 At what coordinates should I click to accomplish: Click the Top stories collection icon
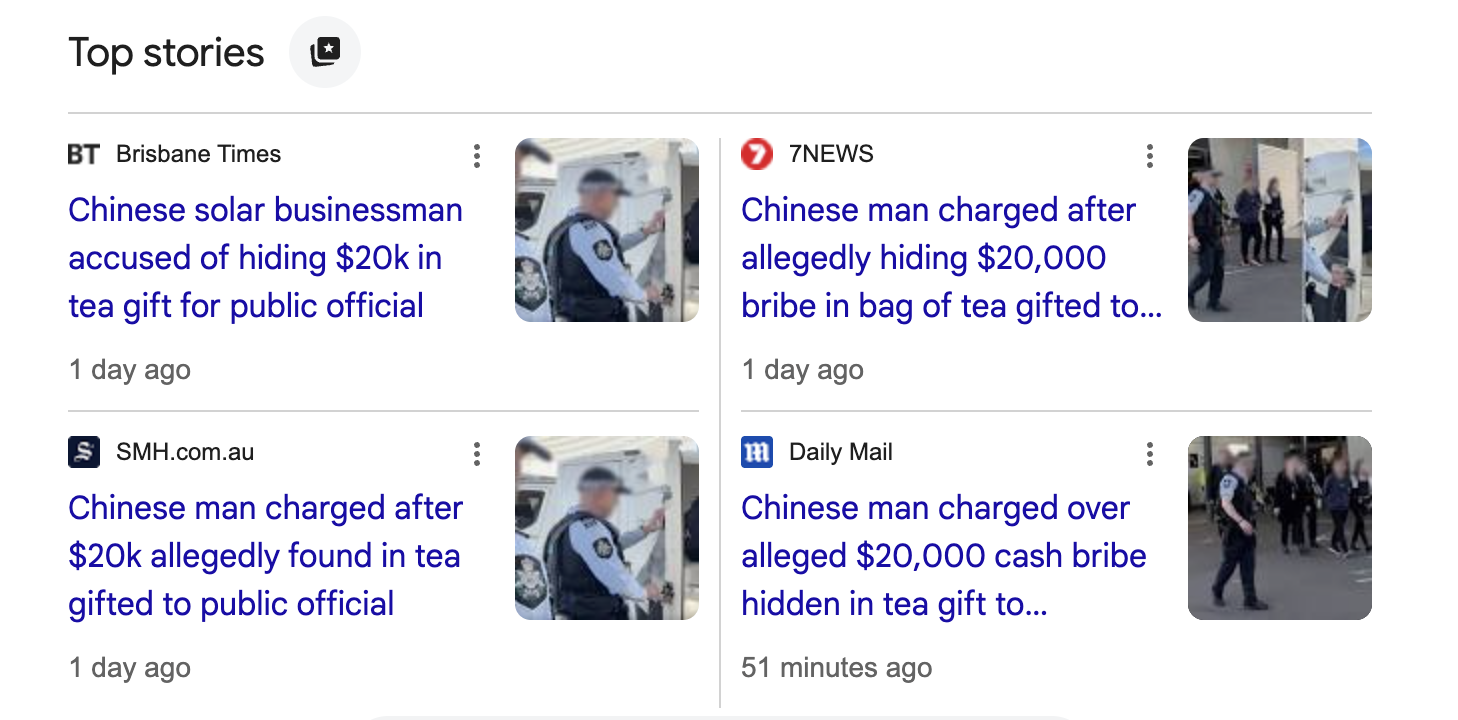click(325, 52)
